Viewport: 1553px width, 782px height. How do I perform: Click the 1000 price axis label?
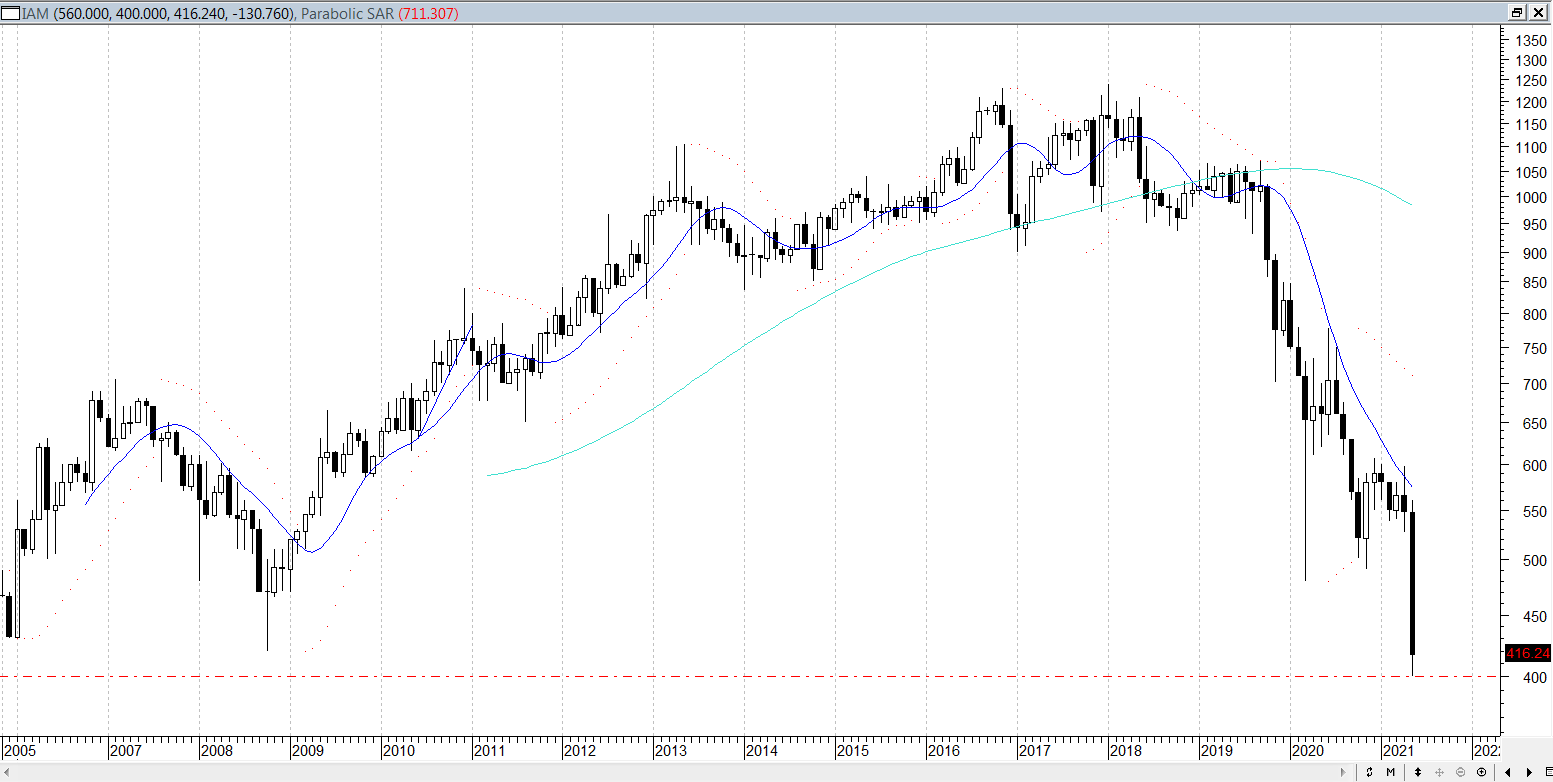point(1532,198)
